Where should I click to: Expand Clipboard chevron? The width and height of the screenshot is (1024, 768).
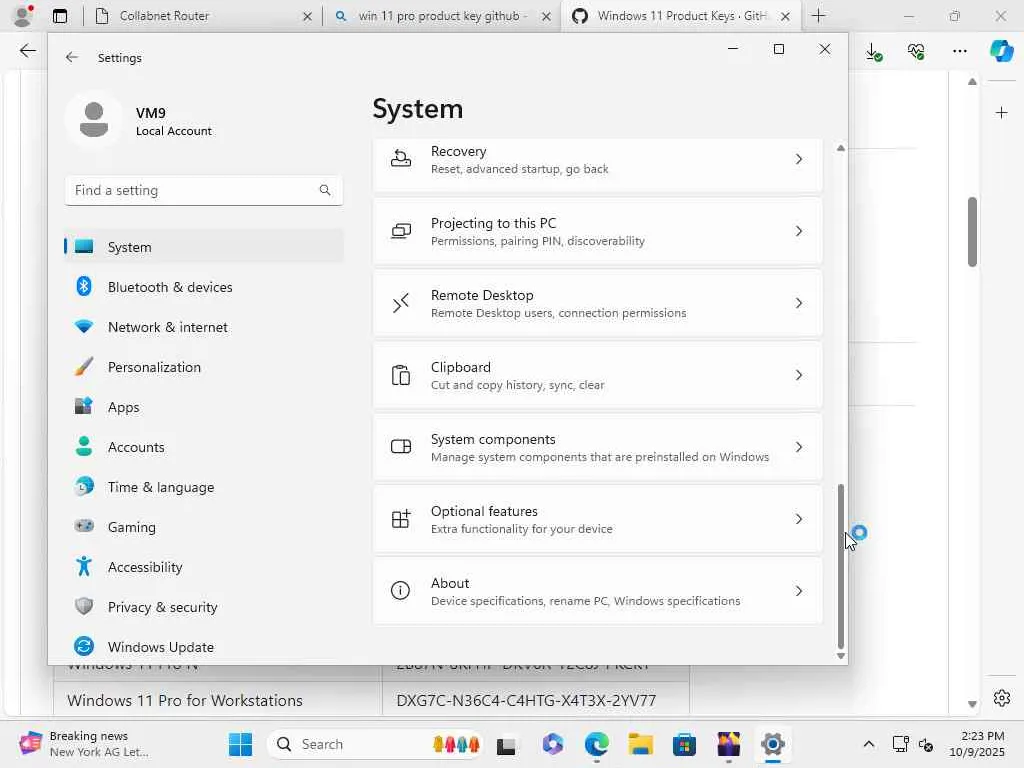[799, 375]
